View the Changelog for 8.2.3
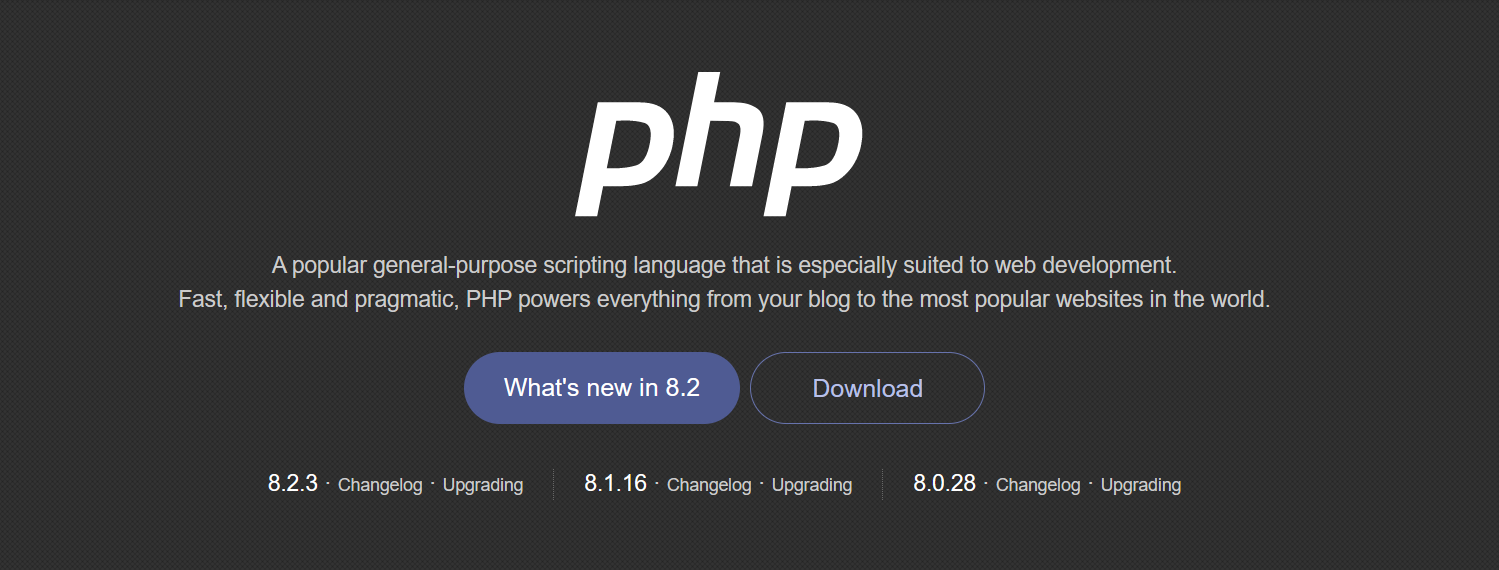Screen dimensions: 1499x570 click(380, 485)
